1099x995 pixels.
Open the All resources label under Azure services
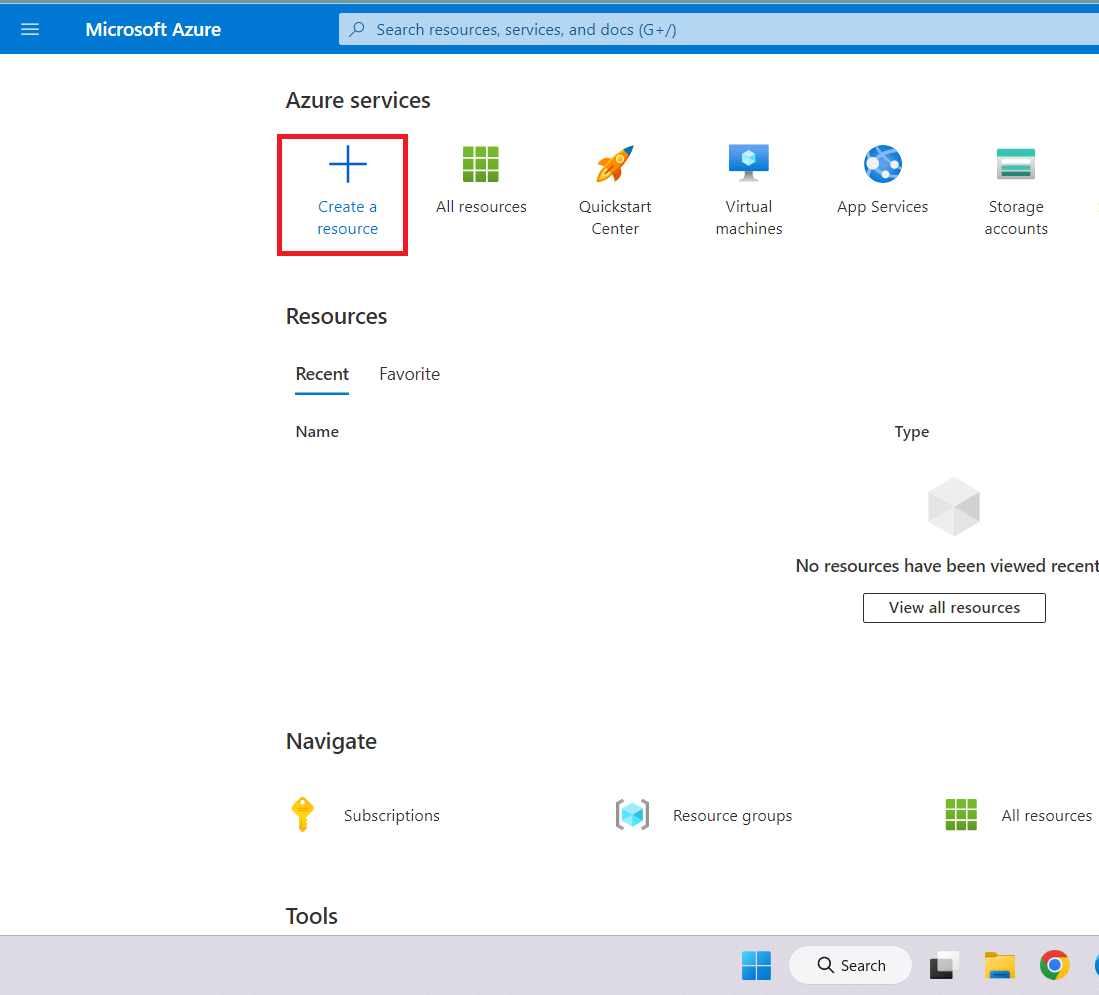coord(481,207)
